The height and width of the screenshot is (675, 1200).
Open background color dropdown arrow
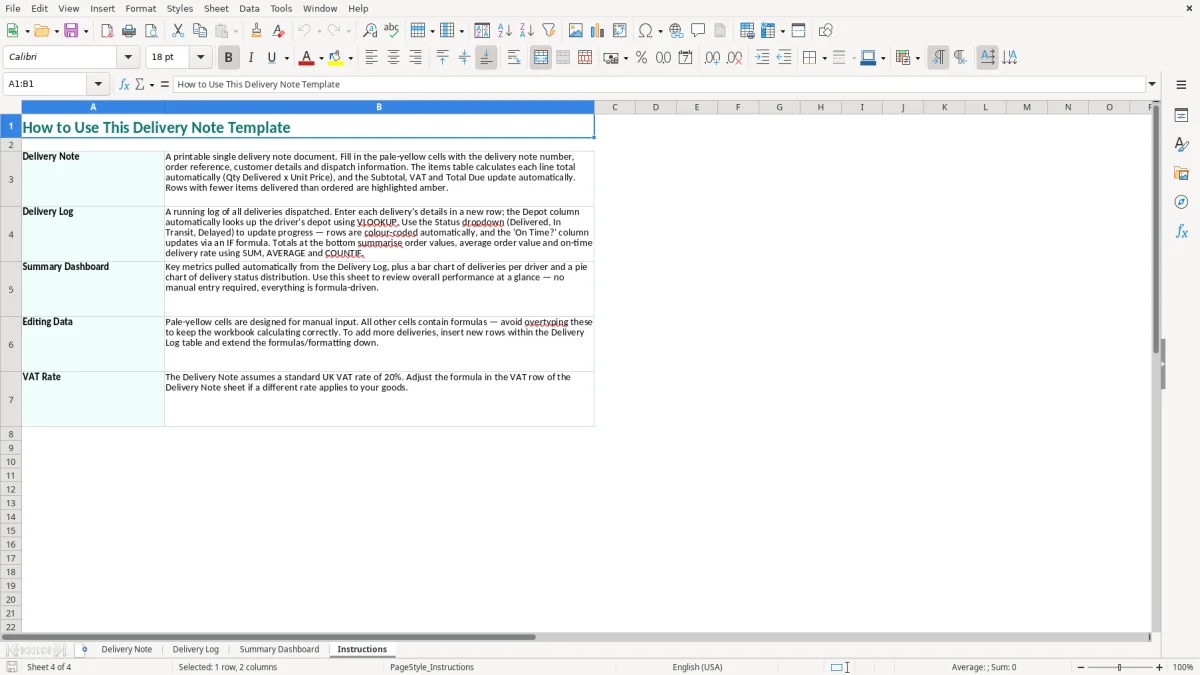pos(351,58)
